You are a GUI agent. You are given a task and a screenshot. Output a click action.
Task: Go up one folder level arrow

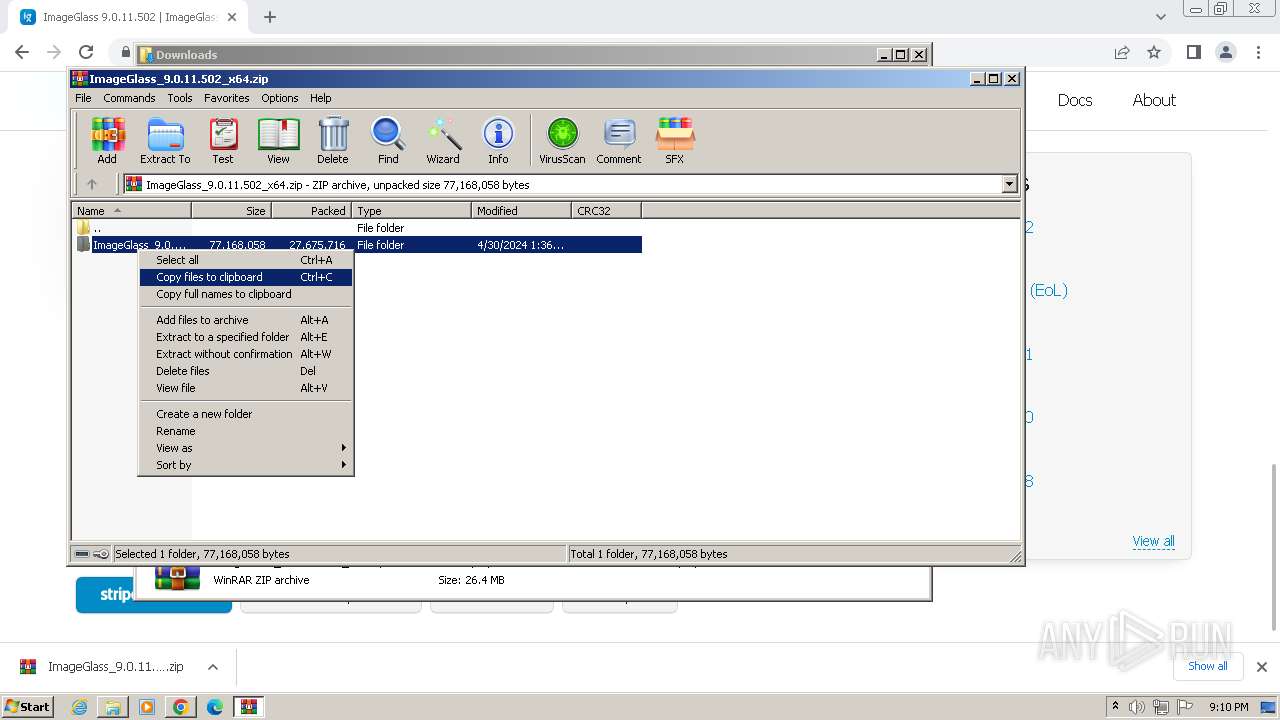coord(92,184)
